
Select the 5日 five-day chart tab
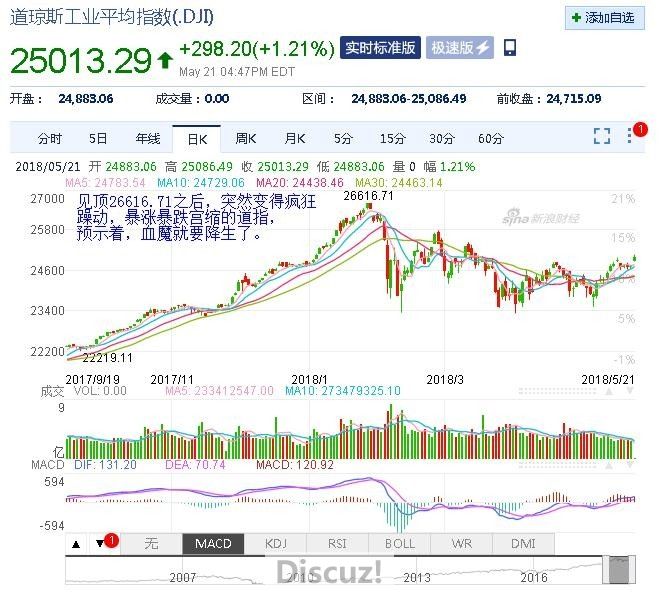98,138
